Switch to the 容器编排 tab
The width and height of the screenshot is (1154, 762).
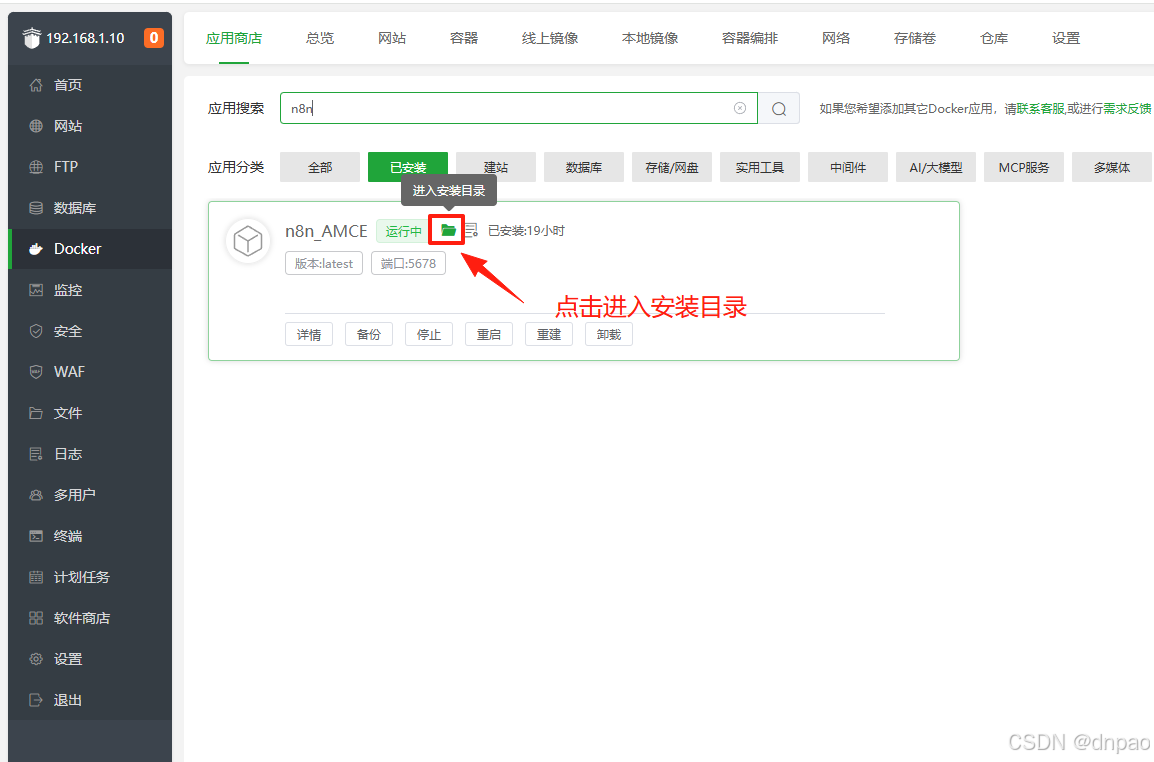750,38
